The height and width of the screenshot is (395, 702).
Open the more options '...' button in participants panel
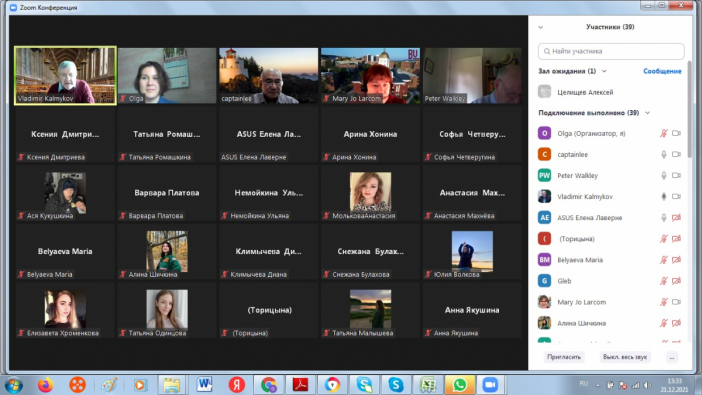672,357
